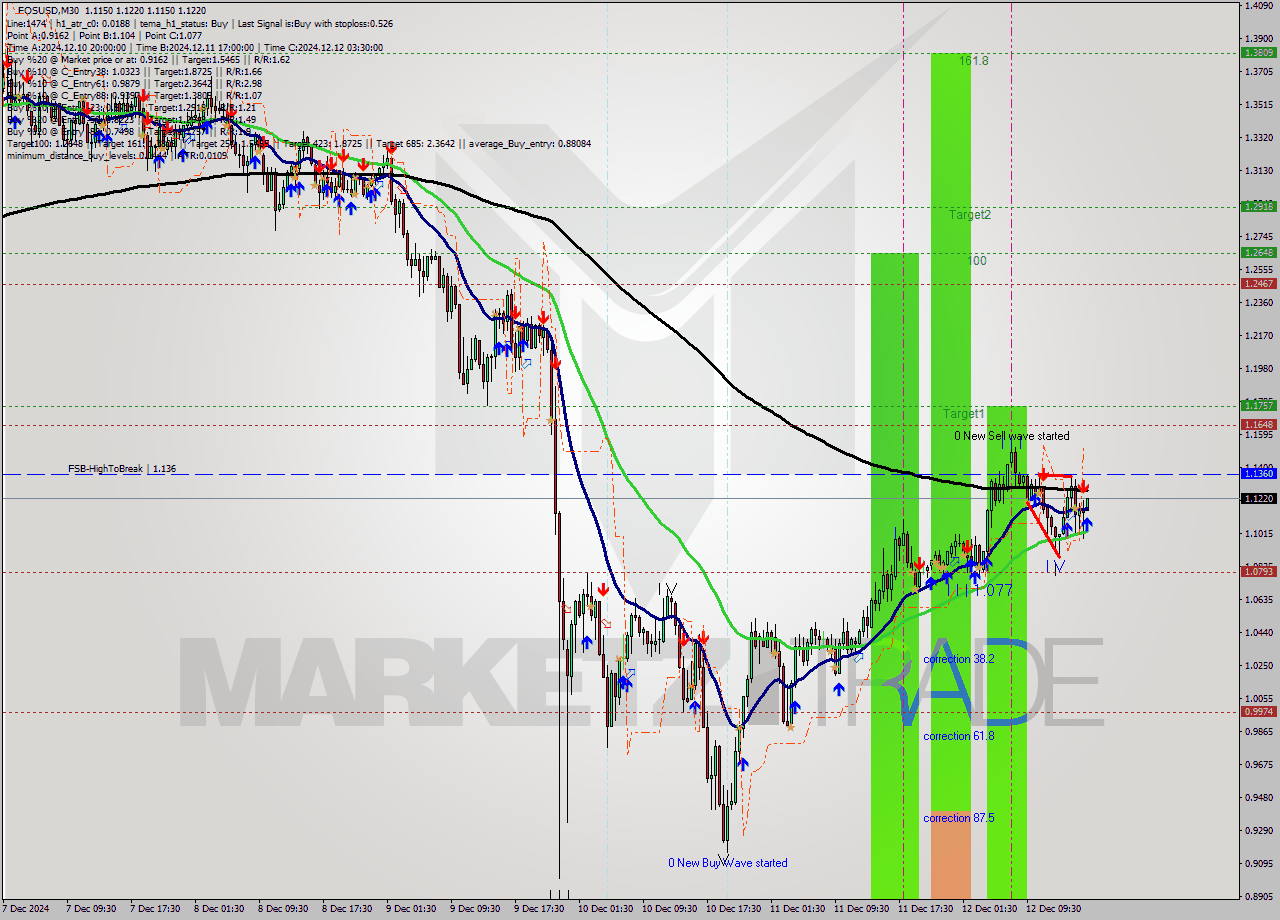Click the '10 Dec 01:30' time axis label
Screen dimensions: 1280x920
click(604, 909)
